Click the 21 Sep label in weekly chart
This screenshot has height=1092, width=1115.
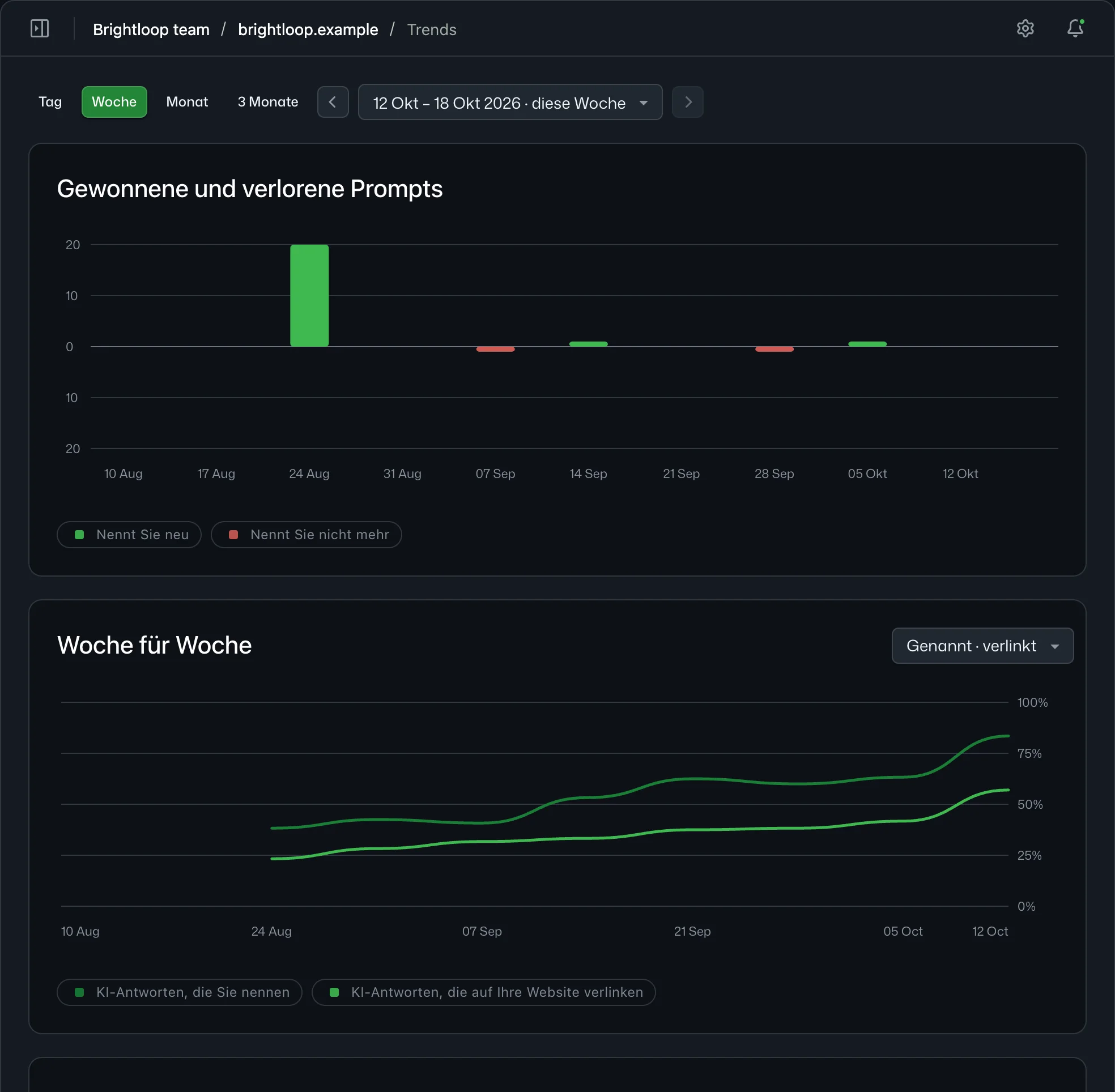tap(692, 931)
